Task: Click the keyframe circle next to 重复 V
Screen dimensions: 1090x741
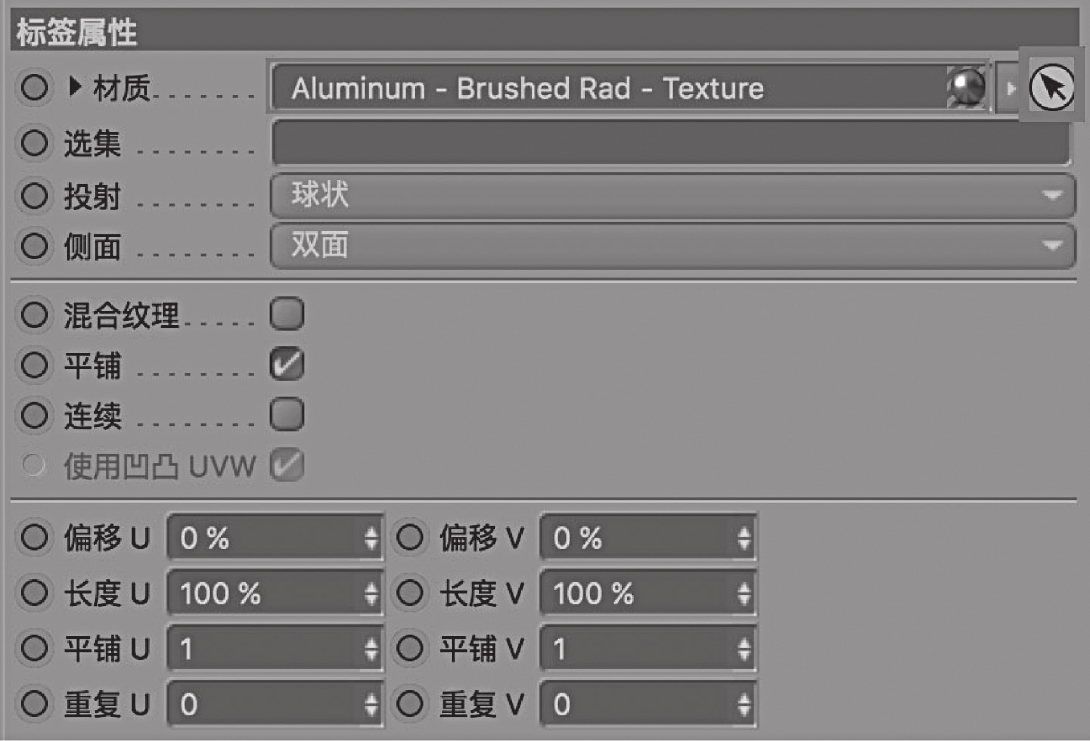Action: pyautogui.click(x=409, y=704)
